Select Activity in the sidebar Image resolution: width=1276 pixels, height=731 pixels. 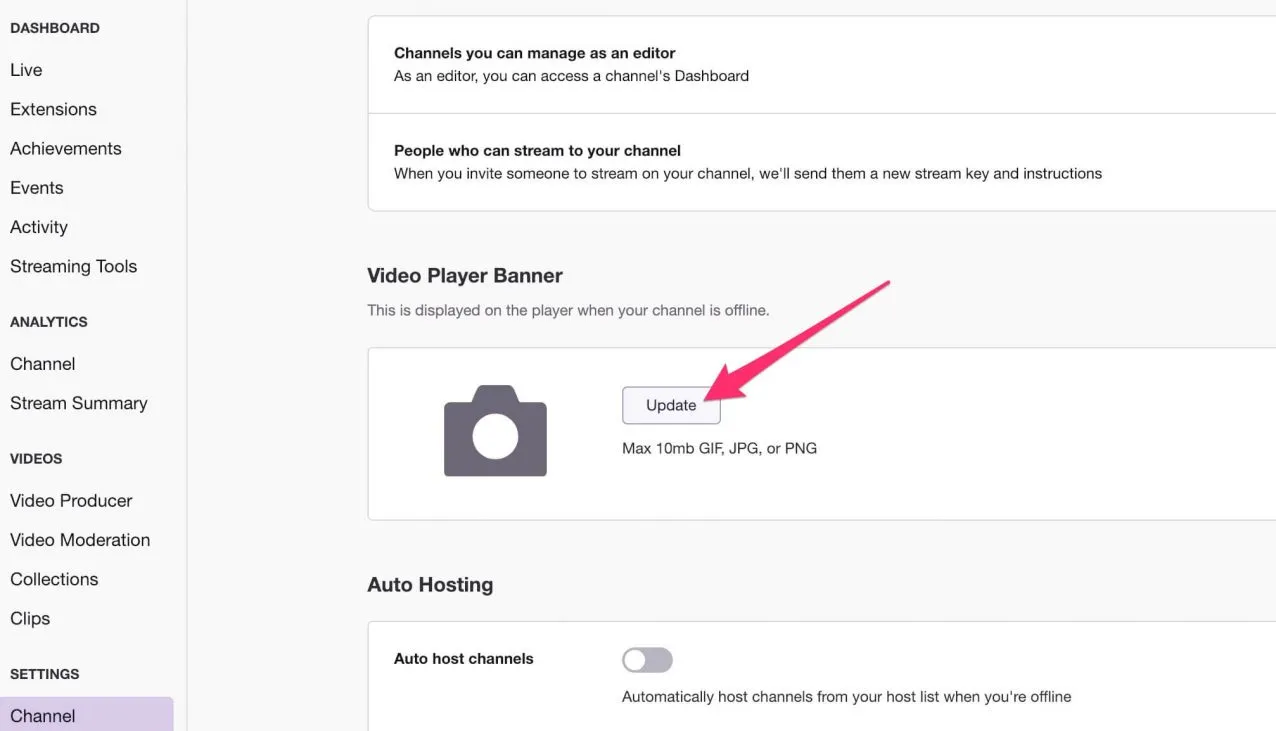(39, 227)
